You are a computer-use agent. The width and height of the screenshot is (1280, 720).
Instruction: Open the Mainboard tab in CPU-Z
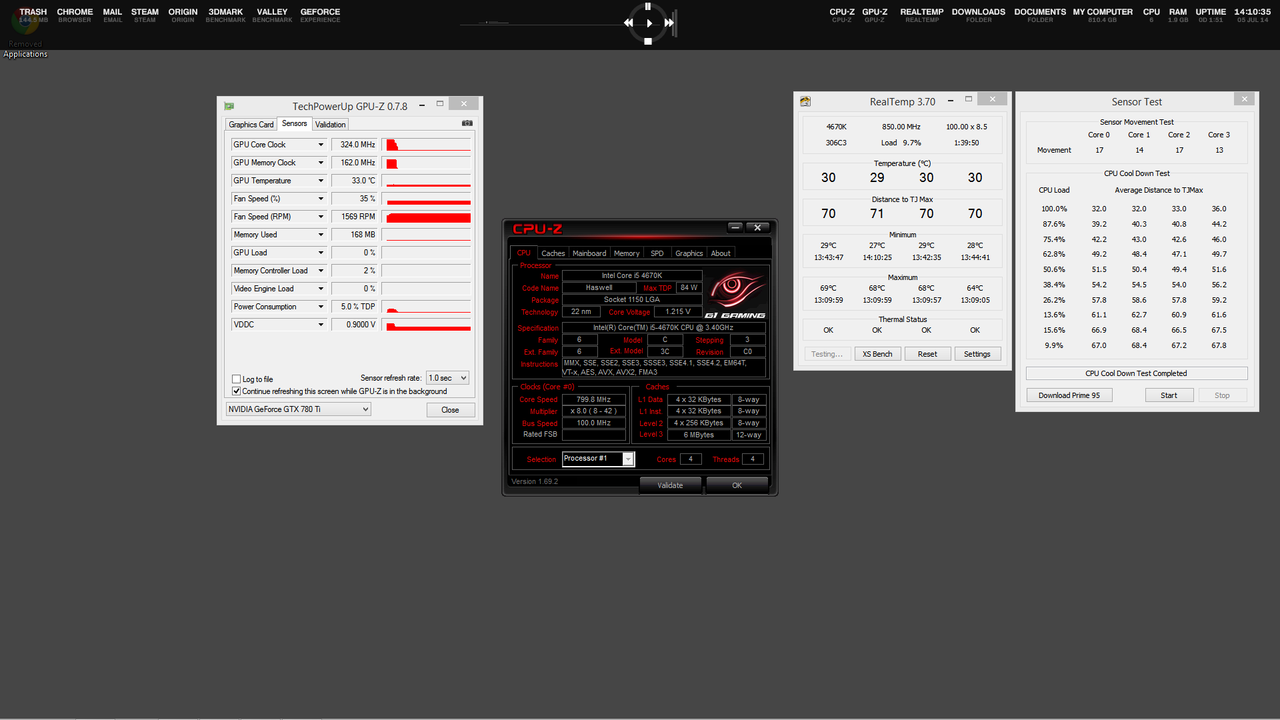click(x=589, y=253)
